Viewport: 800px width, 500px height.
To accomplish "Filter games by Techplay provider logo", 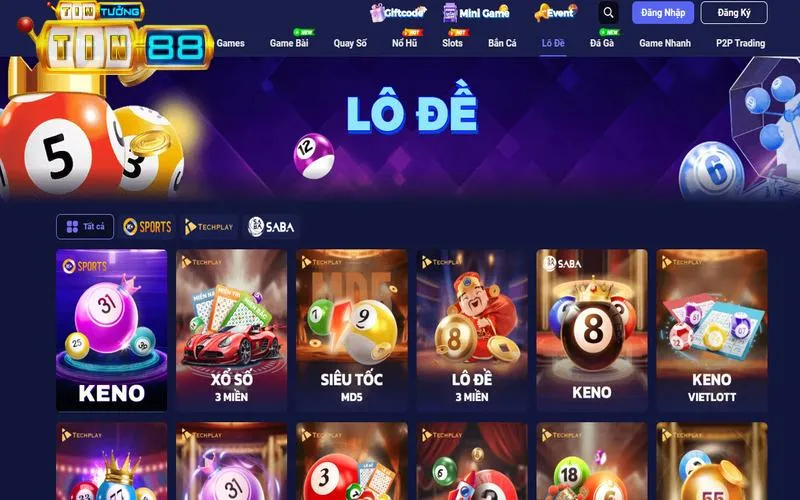I will 209,227.
